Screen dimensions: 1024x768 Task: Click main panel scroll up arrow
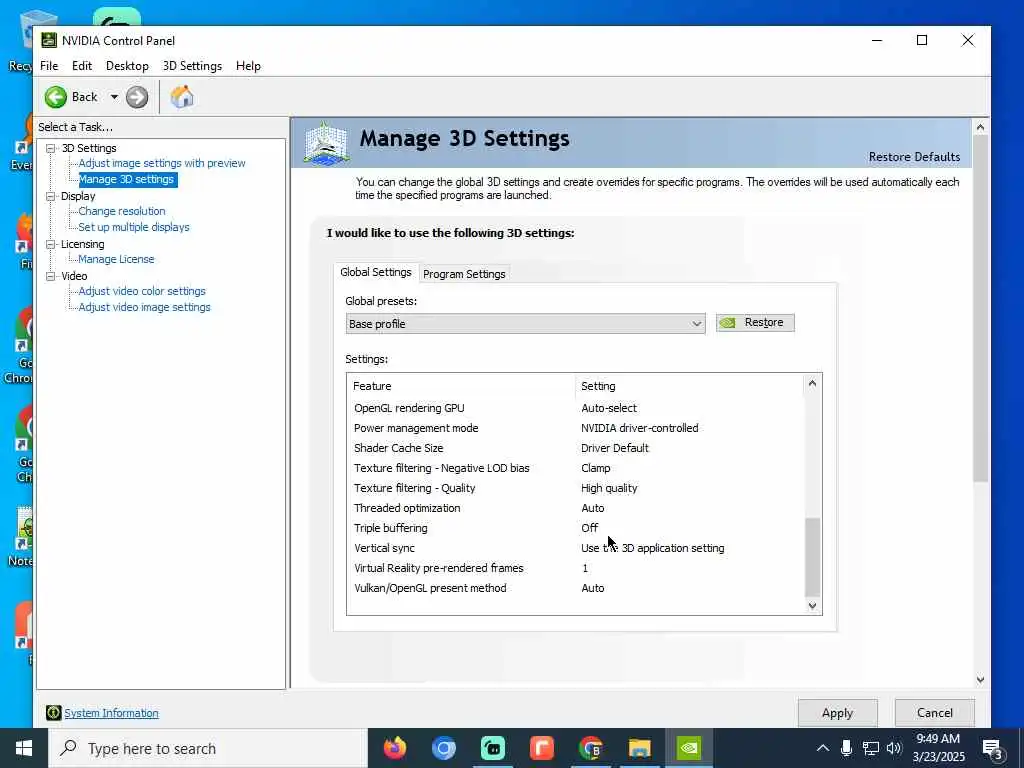click(980, 127)
